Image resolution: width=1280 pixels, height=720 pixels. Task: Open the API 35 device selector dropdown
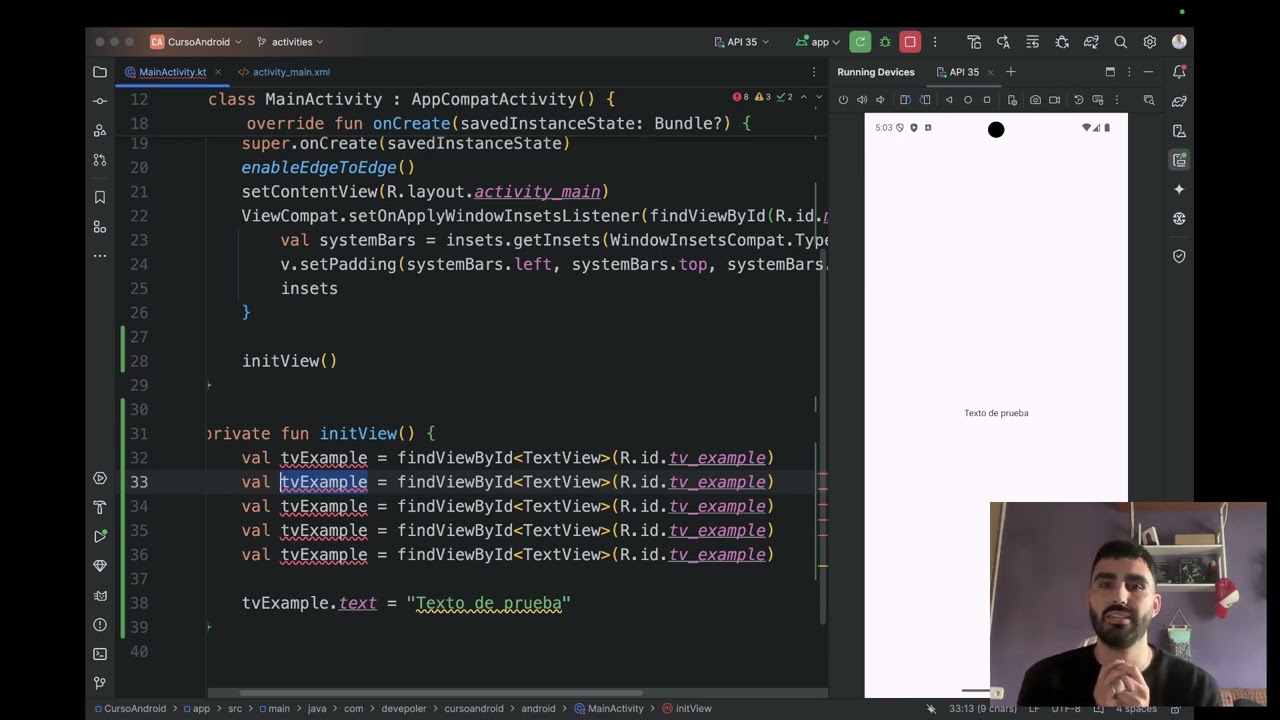click(742, 42)
